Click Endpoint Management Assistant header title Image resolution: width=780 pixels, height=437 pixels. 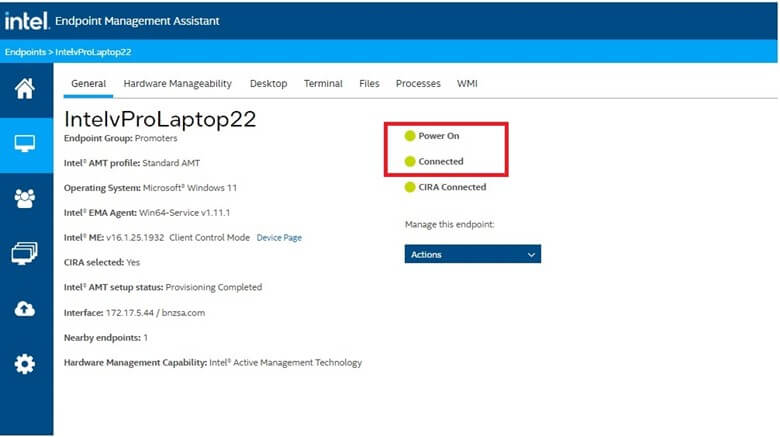(x=137, y=21)
